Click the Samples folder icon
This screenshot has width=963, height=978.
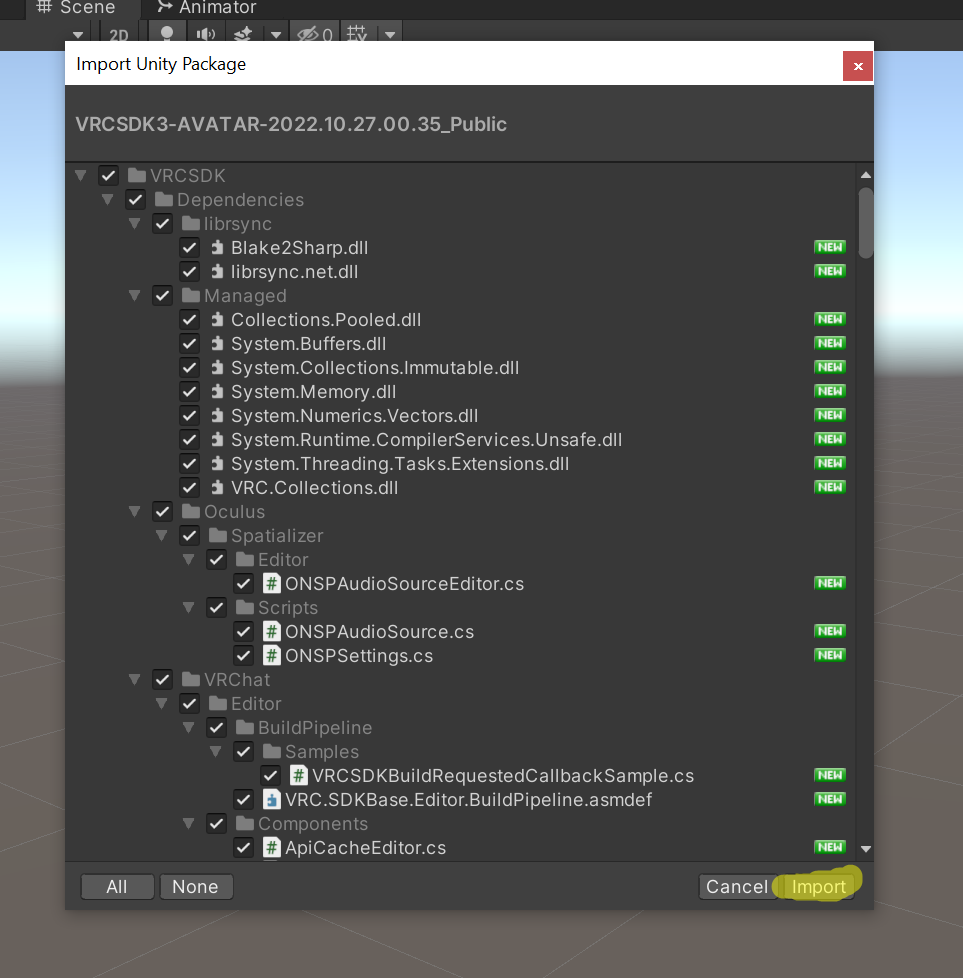pos(272,752)
